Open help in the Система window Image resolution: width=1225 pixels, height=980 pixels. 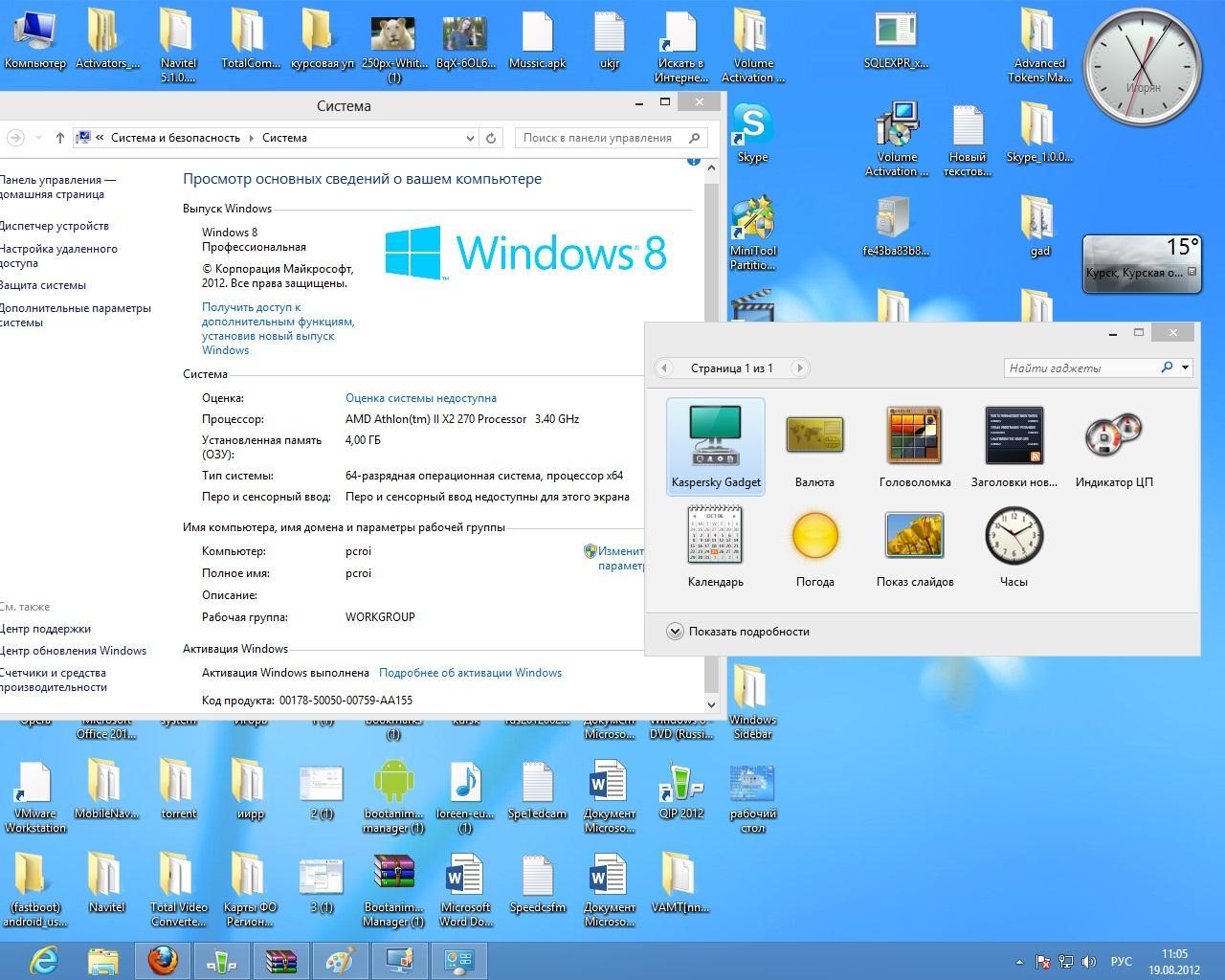coord(693,161)
